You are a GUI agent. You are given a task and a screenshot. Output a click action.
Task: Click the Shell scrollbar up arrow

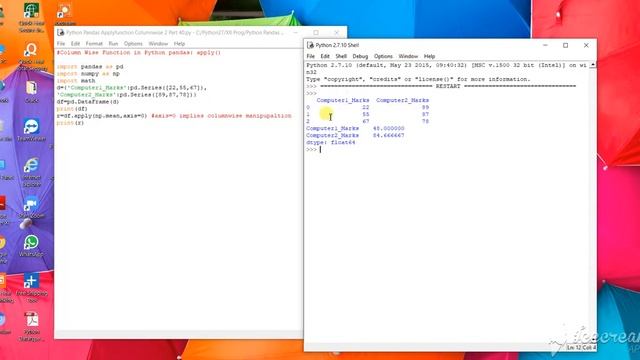click(x=593, y=65)
